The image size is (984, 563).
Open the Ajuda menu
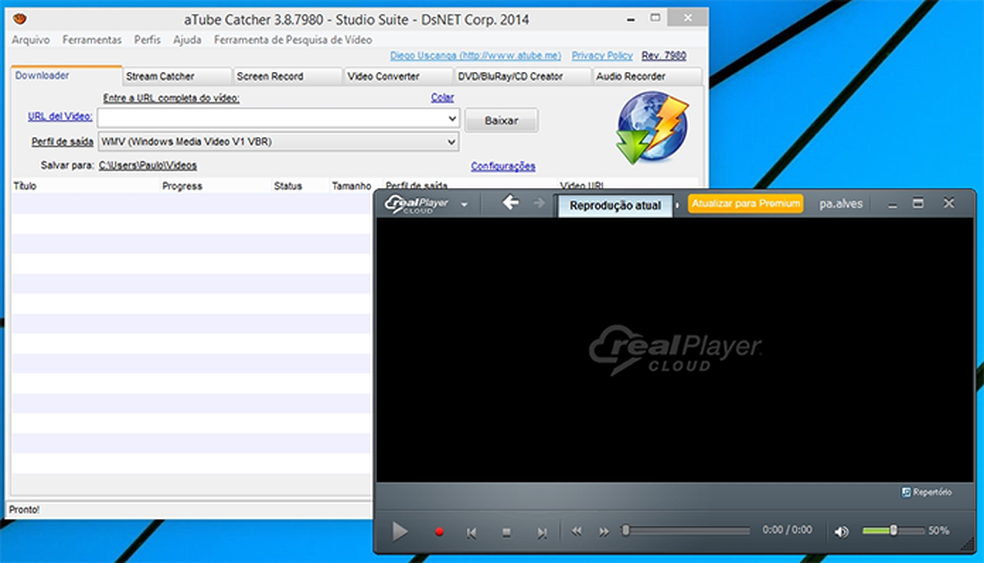[x=187, y=40]
